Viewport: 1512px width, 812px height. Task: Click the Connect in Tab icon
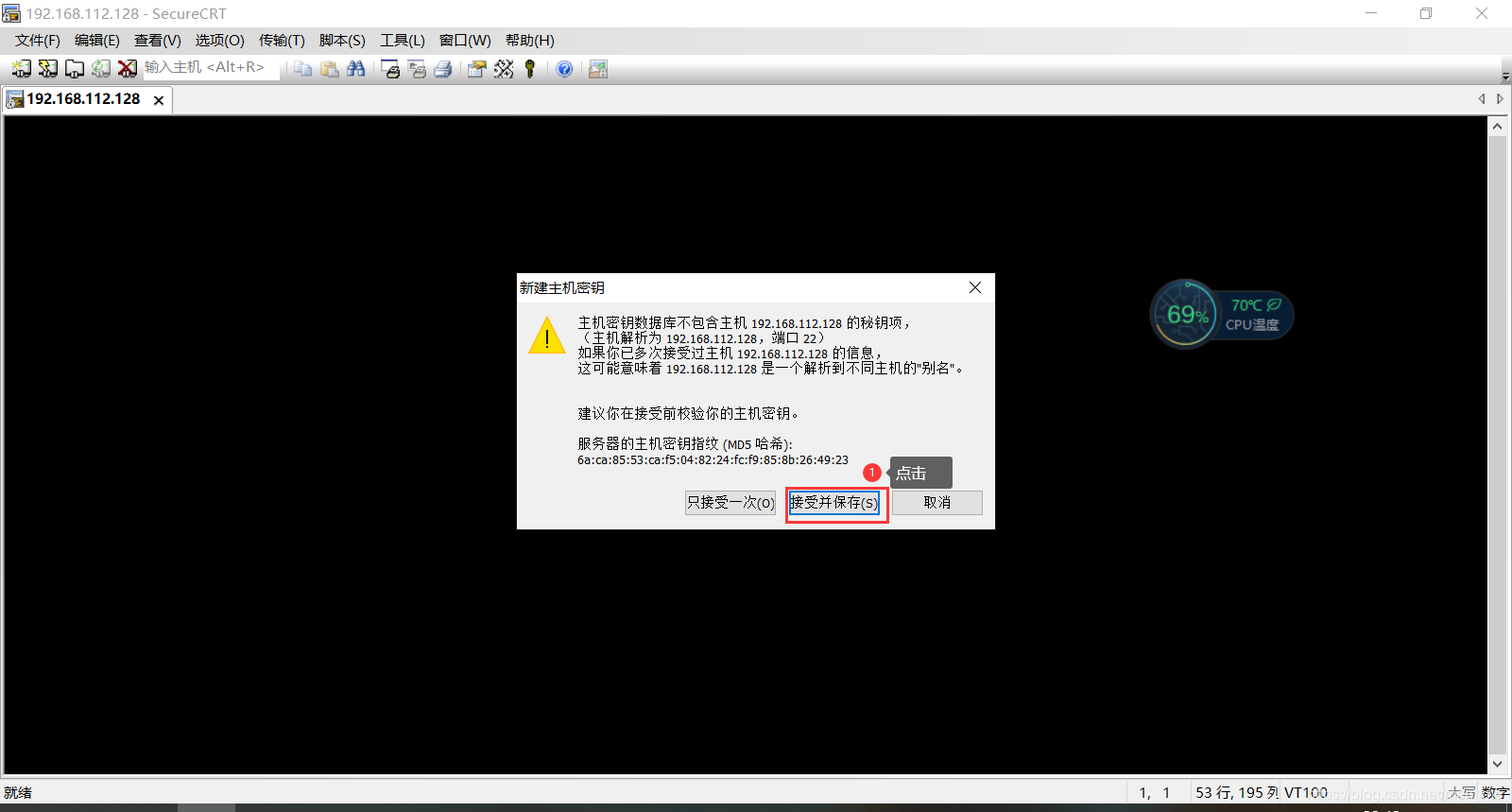(x=74, y=69)
